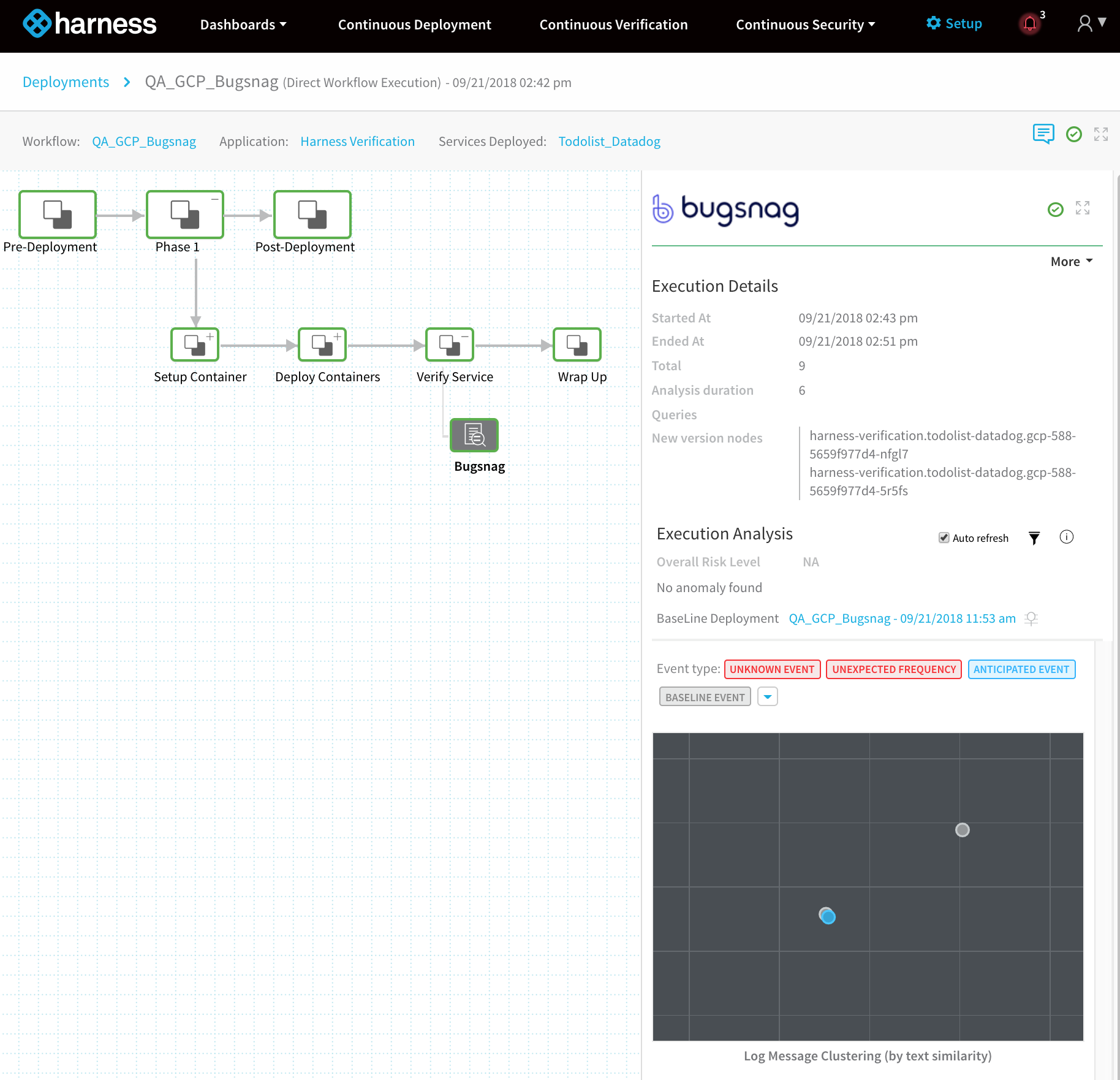Toggle UNKNOWN EVENT filter tag
Screen dimensions: 1120x1080
pos(772,669)
